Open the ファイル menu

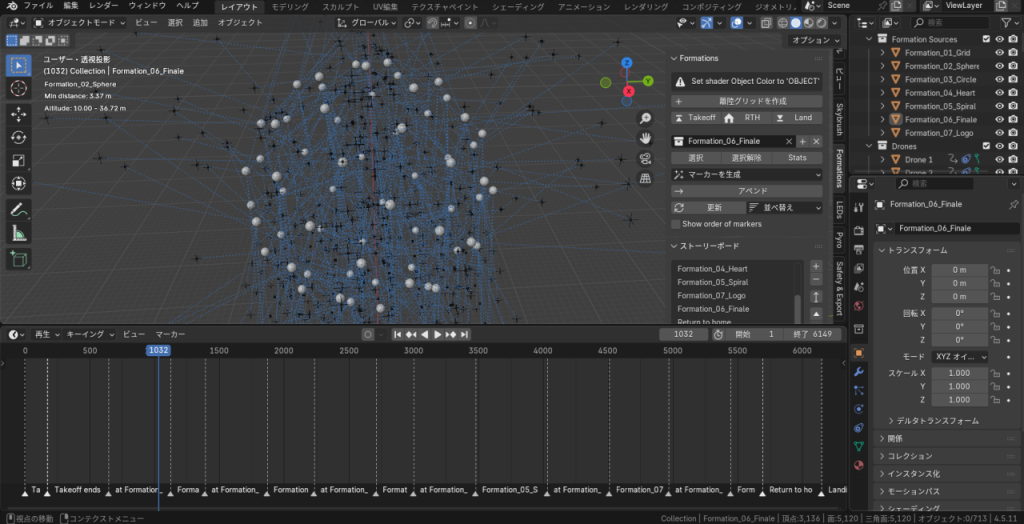(x=38, y=6)
